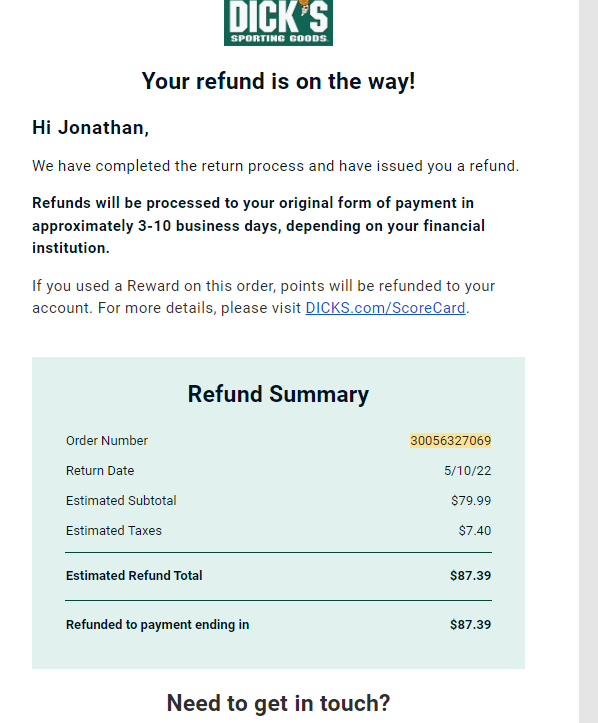This screenshot has width=598, height=723.
Task: Click the Refund Summary heading
Action: [x=278, y=394]
